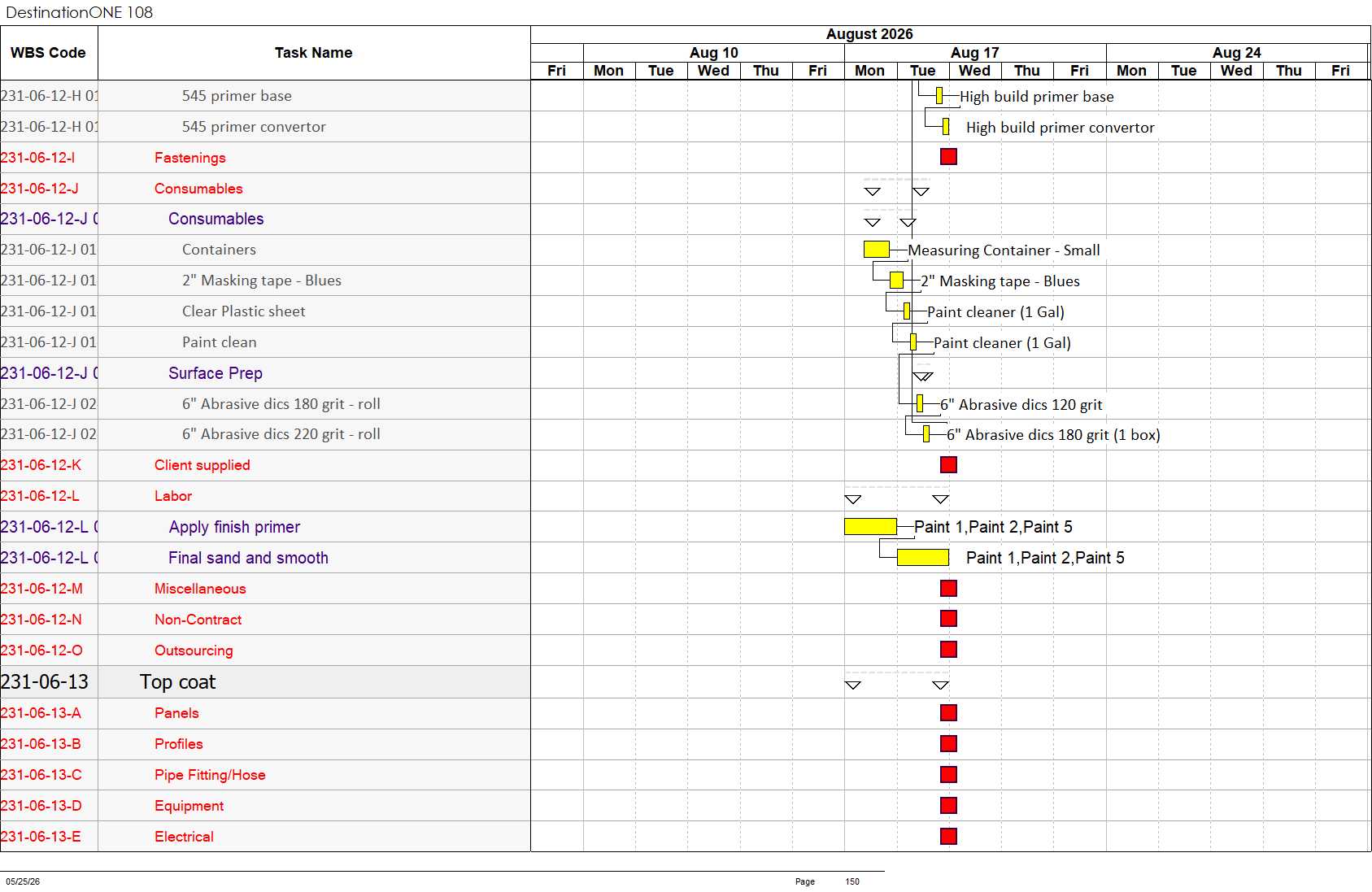Image resolution: width=1372 pixels, height=892 pixels.
Task: Select the Final sand and smooth bar
Action: click(x=922, y=557)
